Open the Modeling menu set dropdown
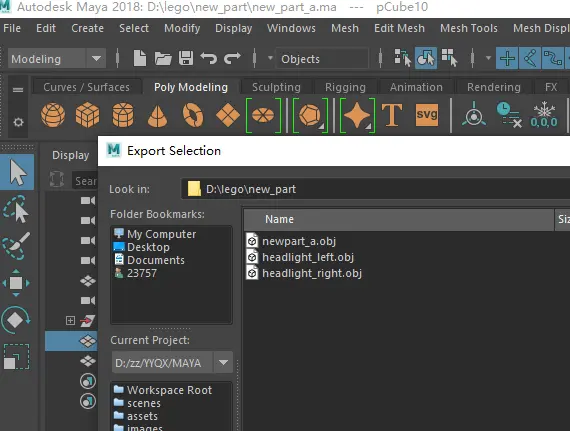The image size is (570, 431). coord(57,59)
